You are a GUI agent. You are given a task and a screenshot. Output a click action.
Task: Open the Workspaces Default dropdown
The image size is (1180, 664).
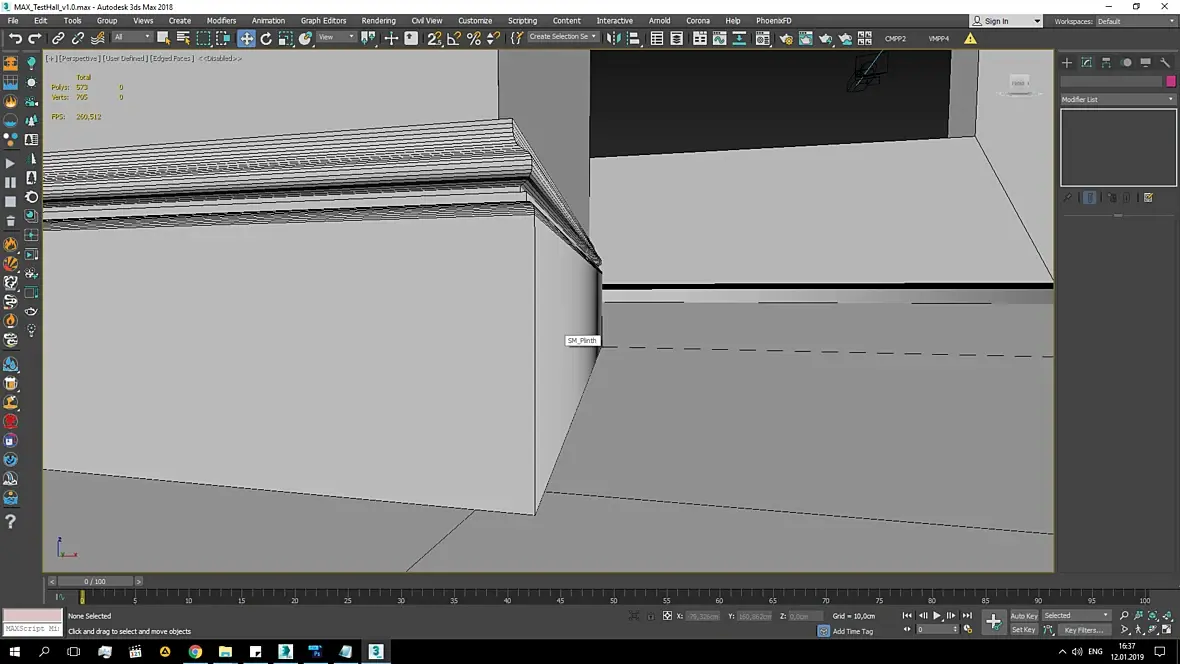(x=1133, y=21)
